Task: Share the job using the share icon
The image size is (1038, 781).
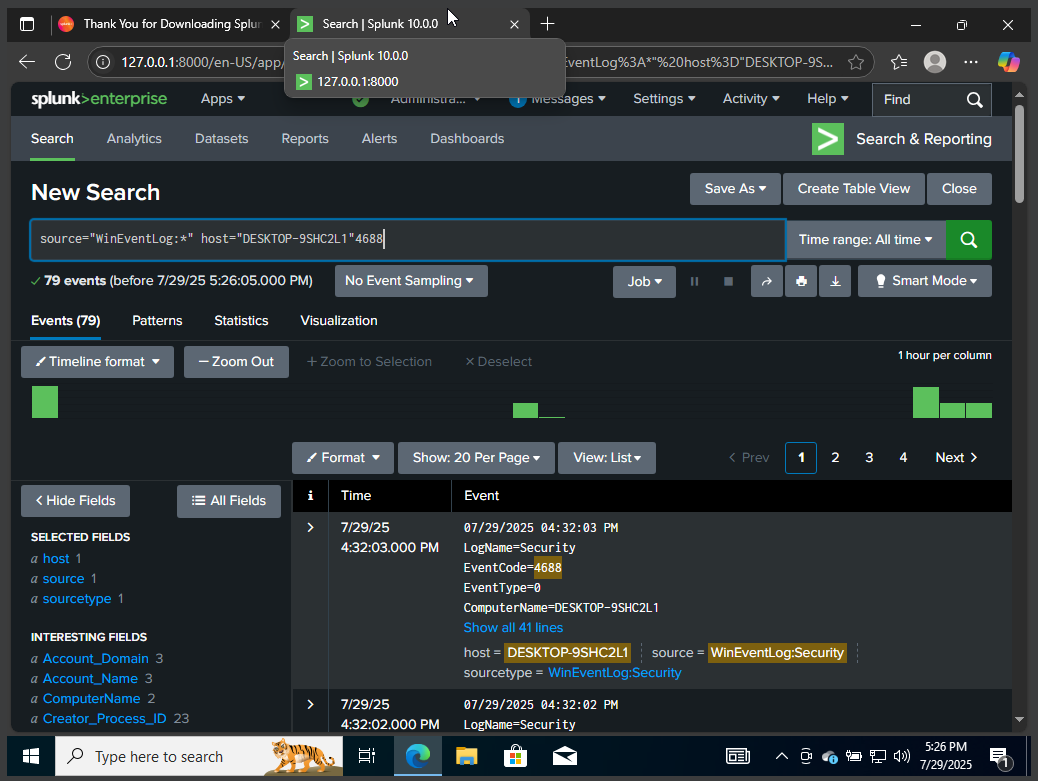Action: (x=767, y=281)
